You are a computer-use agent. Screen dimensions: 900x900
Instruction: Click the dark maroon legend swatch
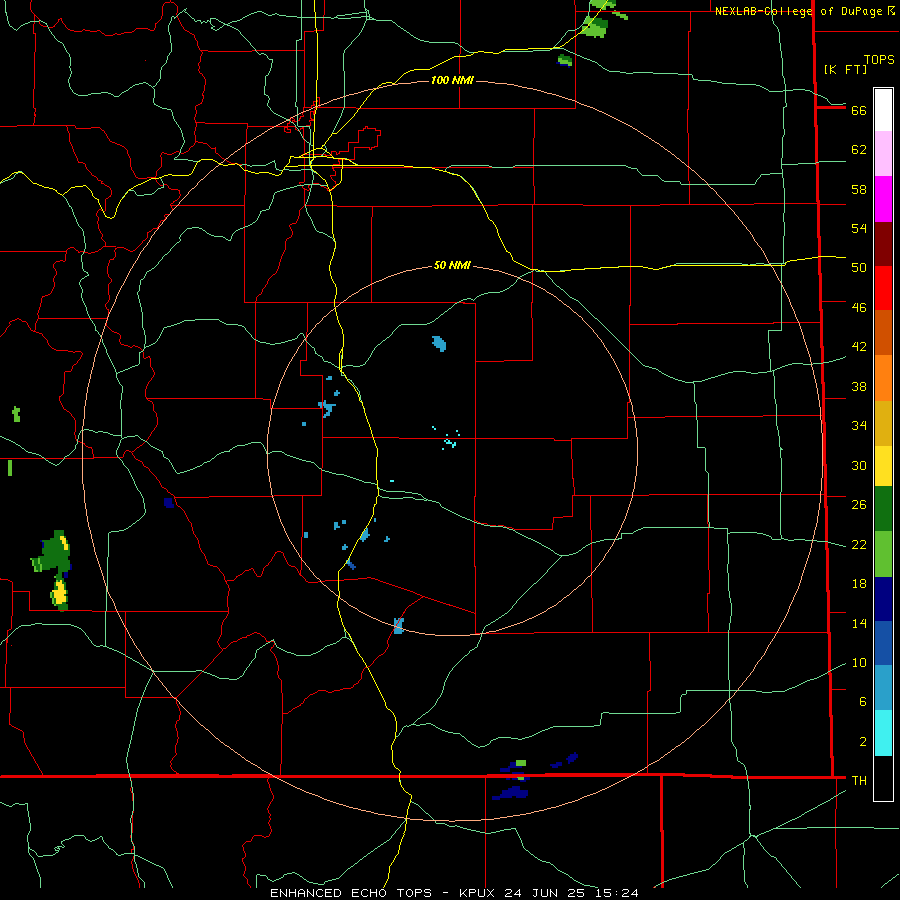pos(883,244)
